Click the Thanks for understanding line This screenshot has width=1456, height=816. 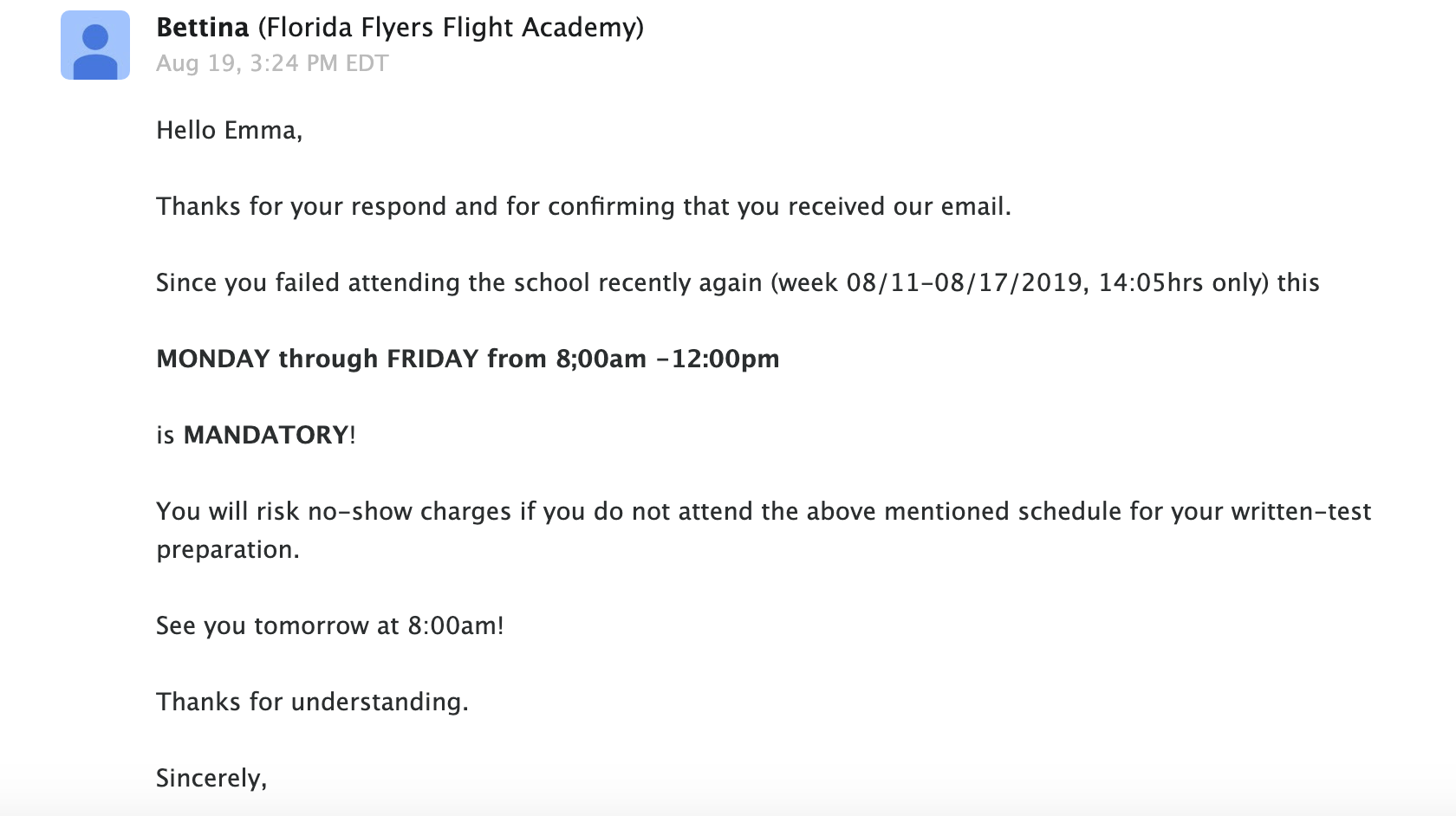tap(312, 702)
